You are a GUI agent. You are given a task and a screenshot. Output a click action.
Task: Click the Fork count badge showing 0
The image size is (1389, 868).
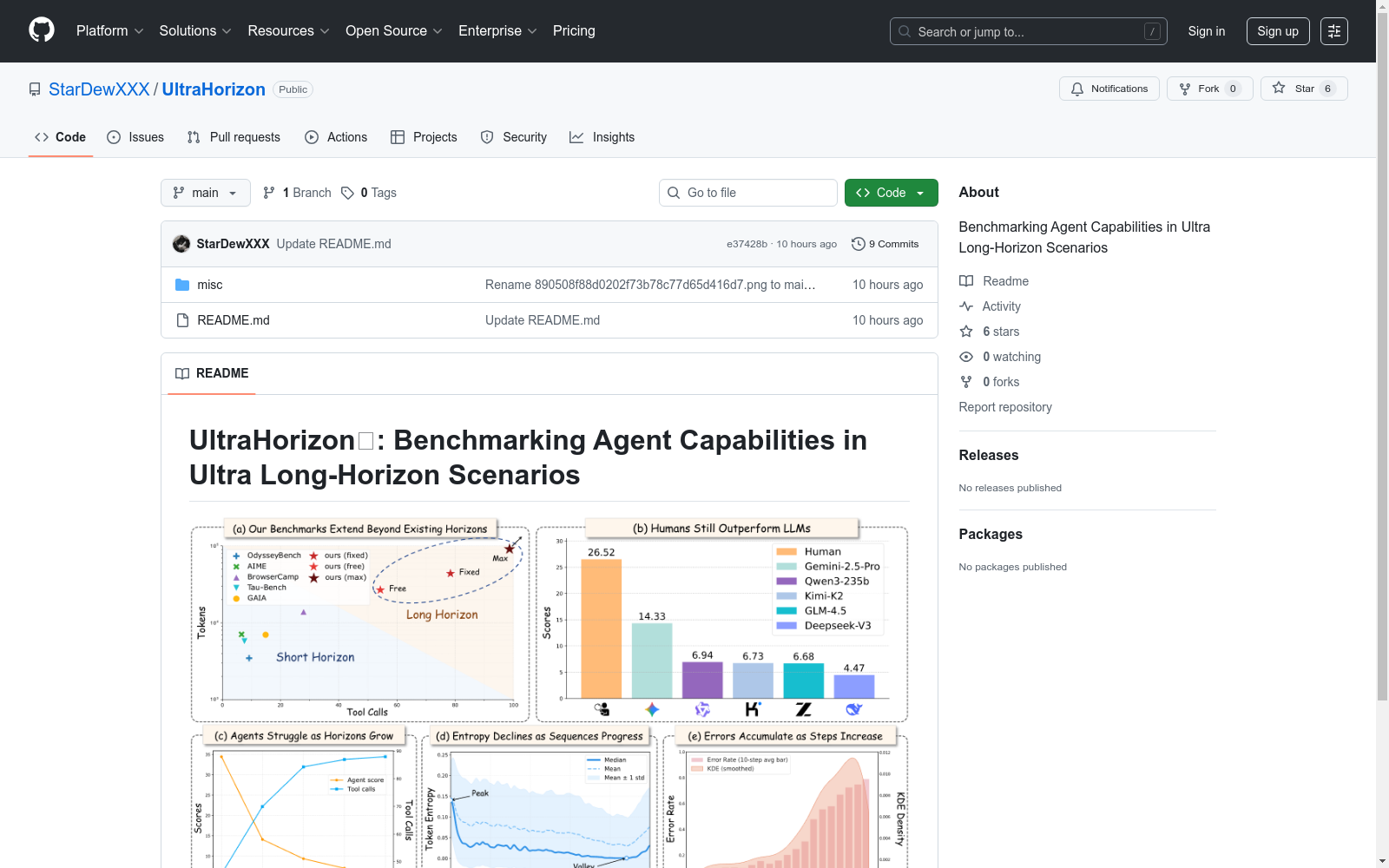click(1233, 89)
